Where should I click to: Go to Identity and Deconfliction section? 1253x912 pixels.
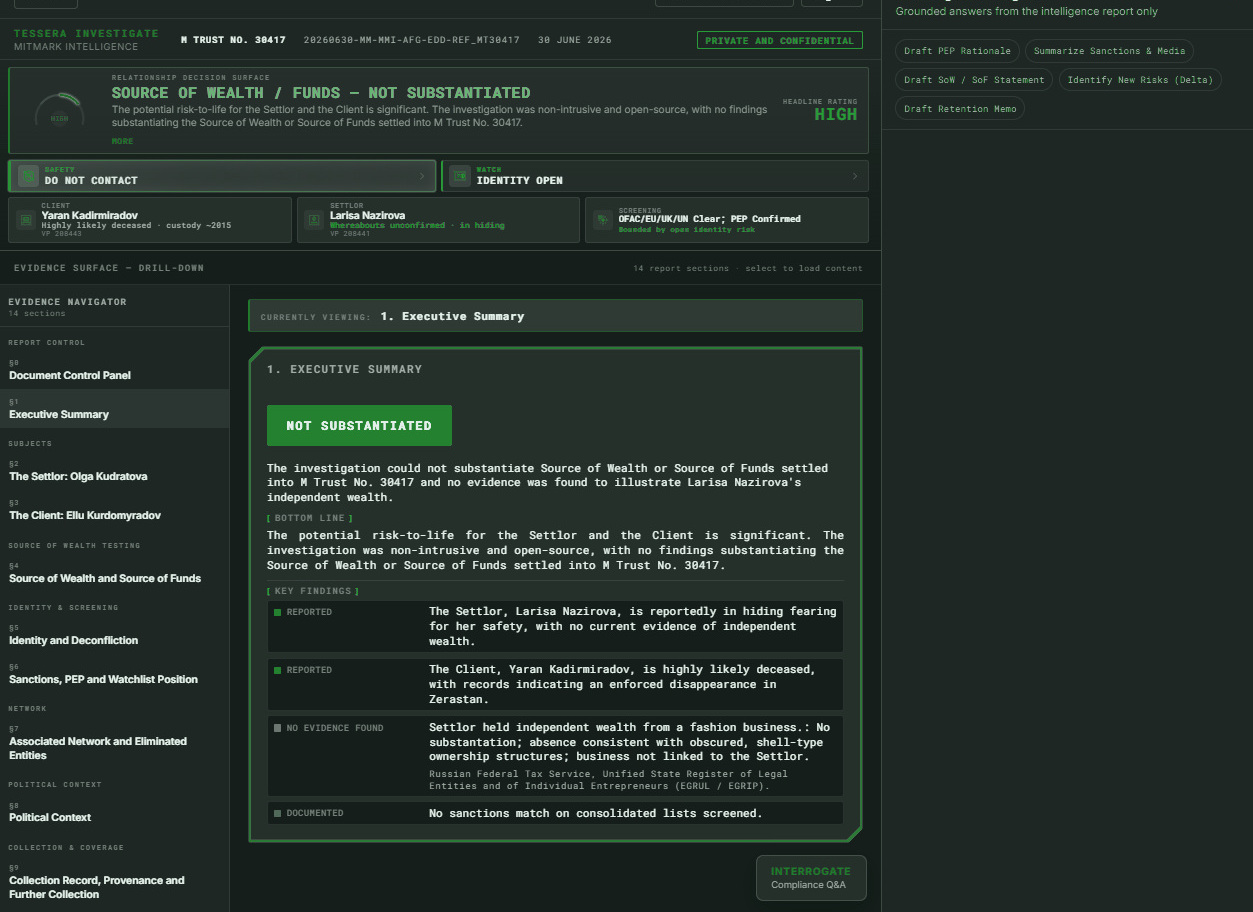coord(114,635)
